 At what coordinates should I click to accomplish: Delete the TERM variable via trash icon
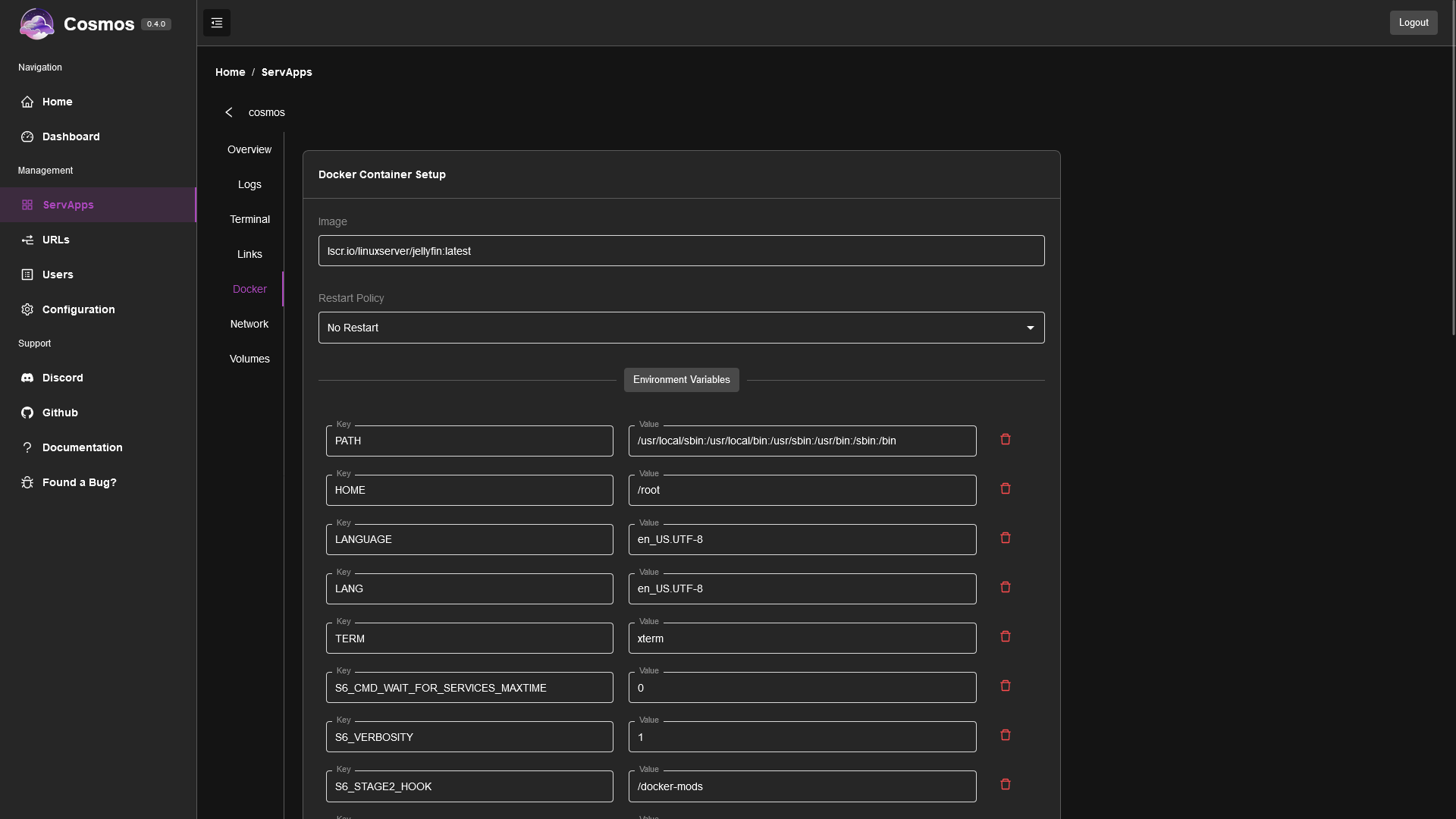click(x=1006, y=637)
